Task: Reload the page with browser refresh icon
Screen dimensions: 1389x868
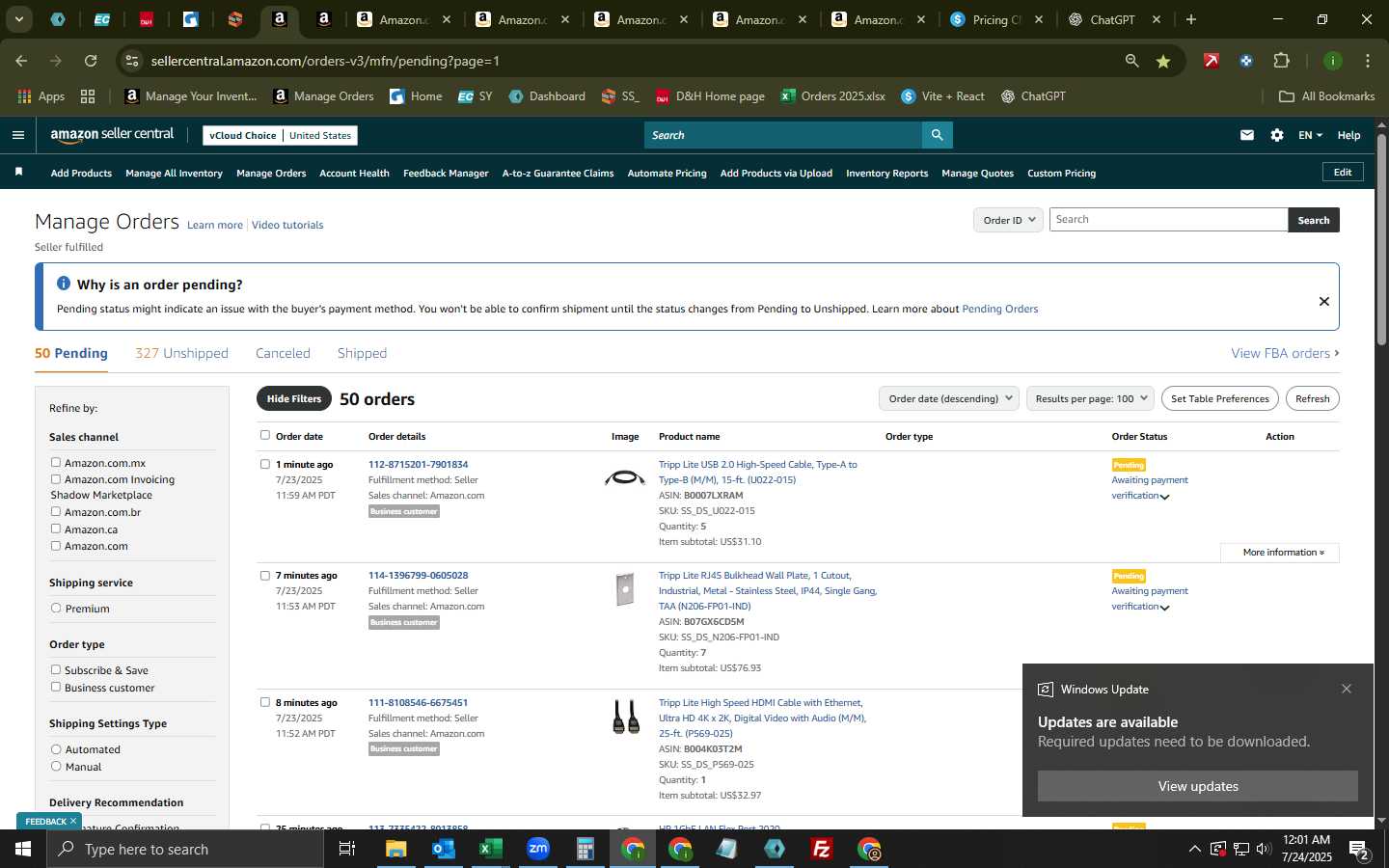Action: tap(91, 61)
